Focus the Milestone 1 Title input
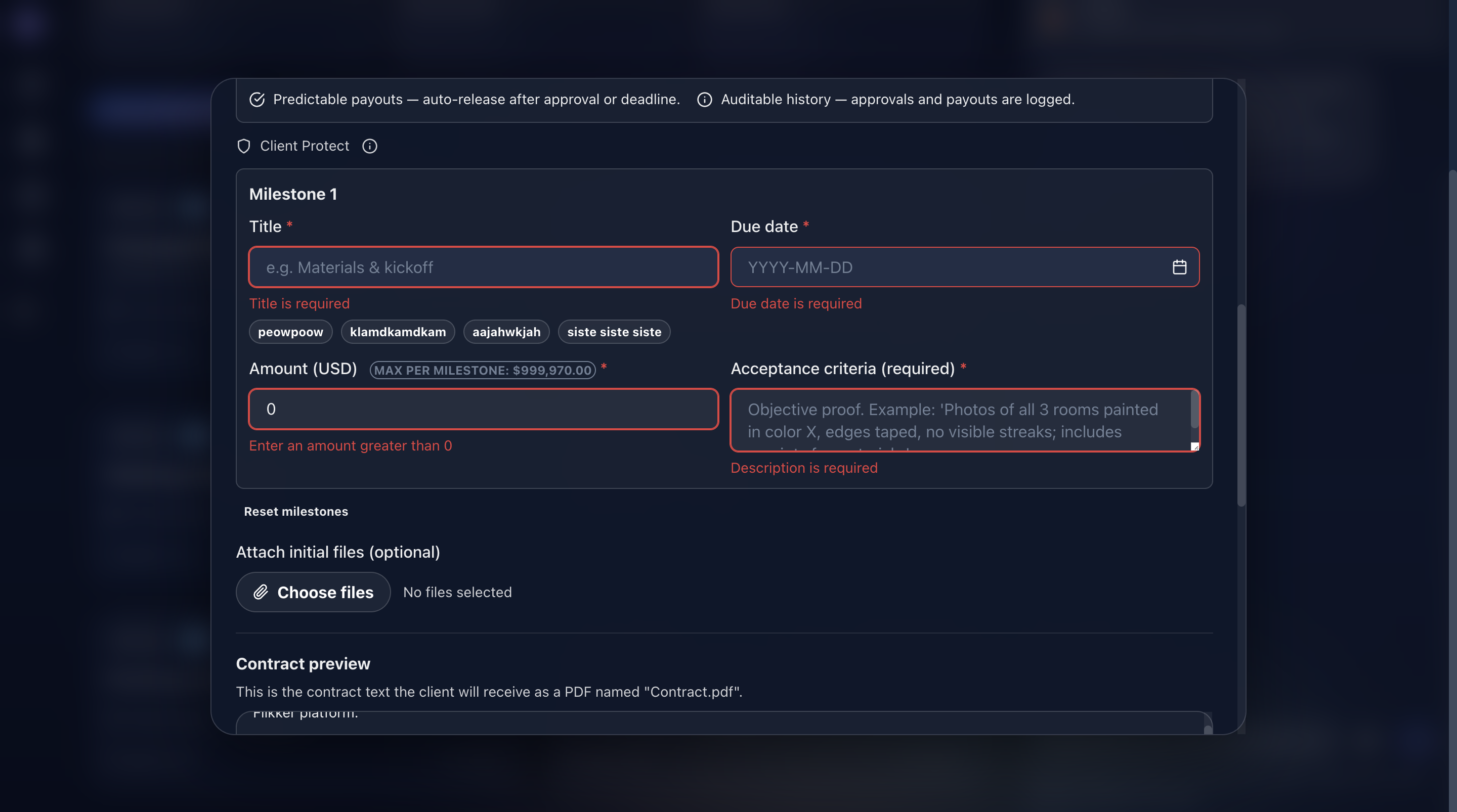This screenshot has width=1457, height=812. 483,267
